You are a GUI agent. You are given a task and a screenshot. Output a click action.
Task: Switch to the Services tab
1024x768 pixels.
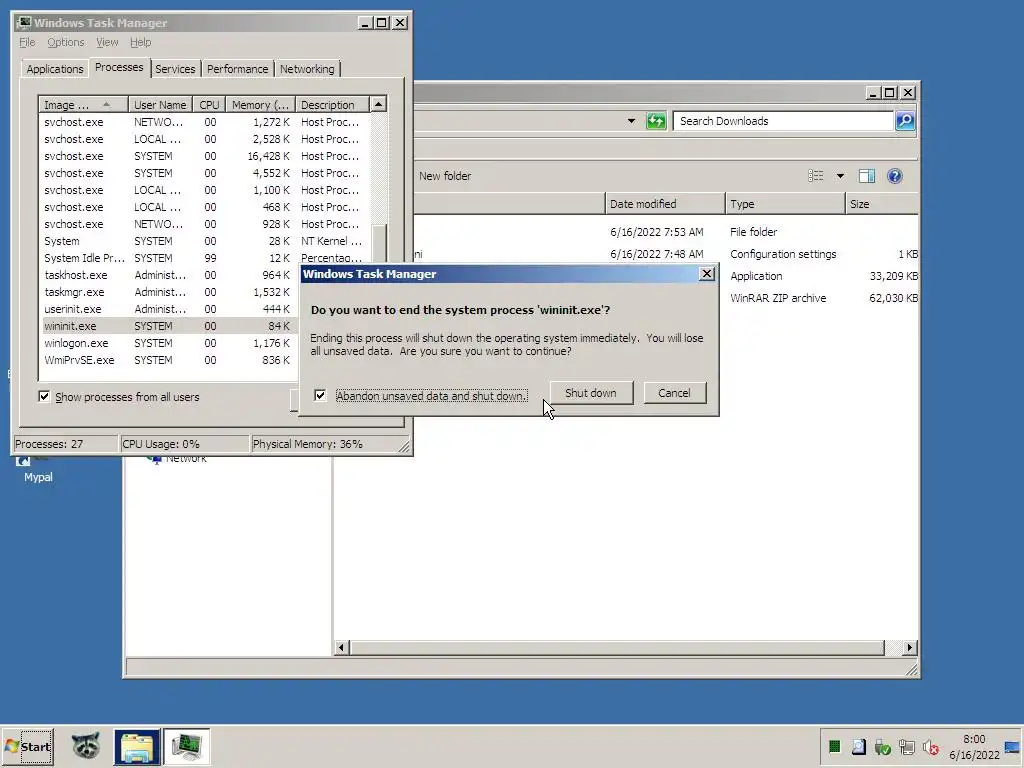click(175, 69)
